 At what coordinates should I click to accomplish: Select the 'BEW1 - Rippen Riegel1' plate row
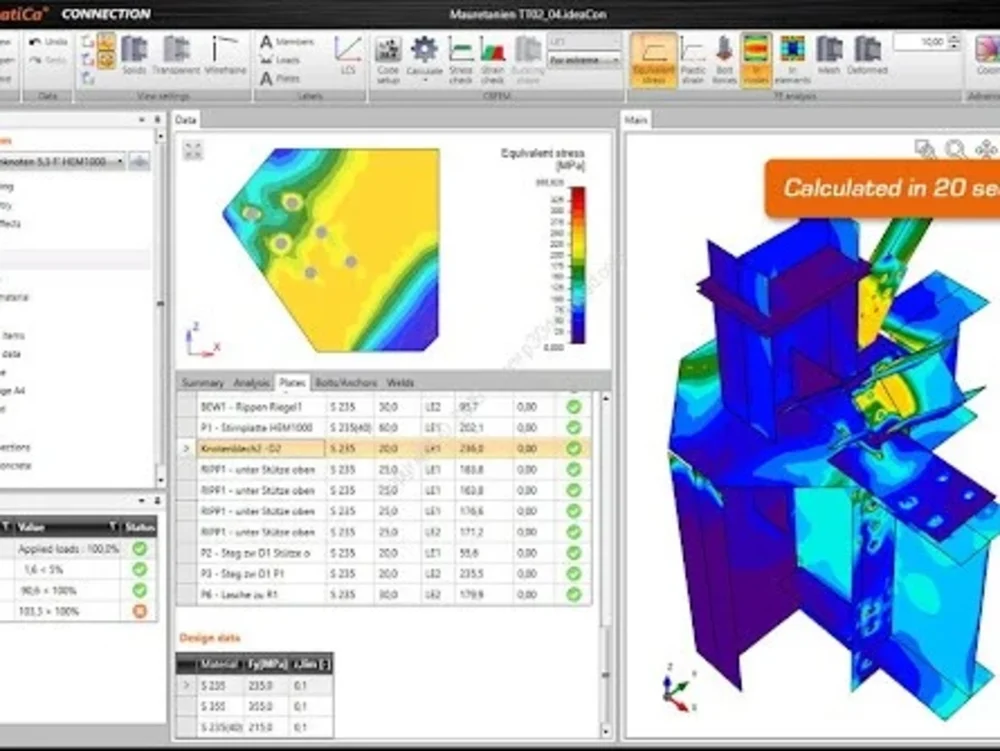384,407
